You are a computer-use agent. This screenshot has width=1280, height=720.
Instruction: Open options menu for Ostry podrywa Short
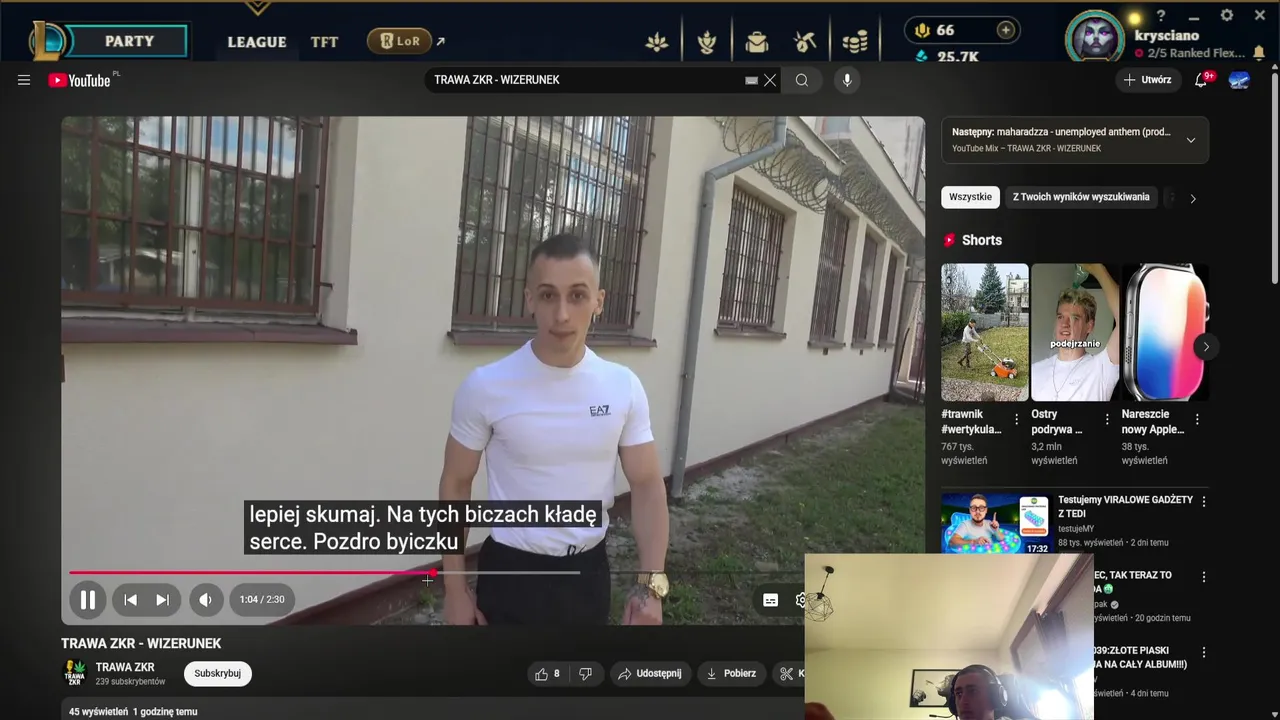click(1107, 419)
